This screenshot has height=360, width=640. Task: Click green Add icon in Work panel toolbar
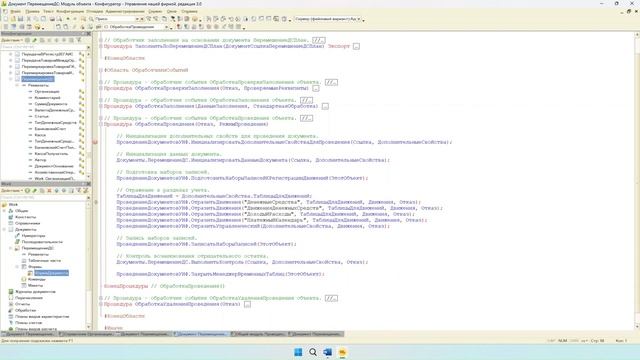click(x=27, y=191)
